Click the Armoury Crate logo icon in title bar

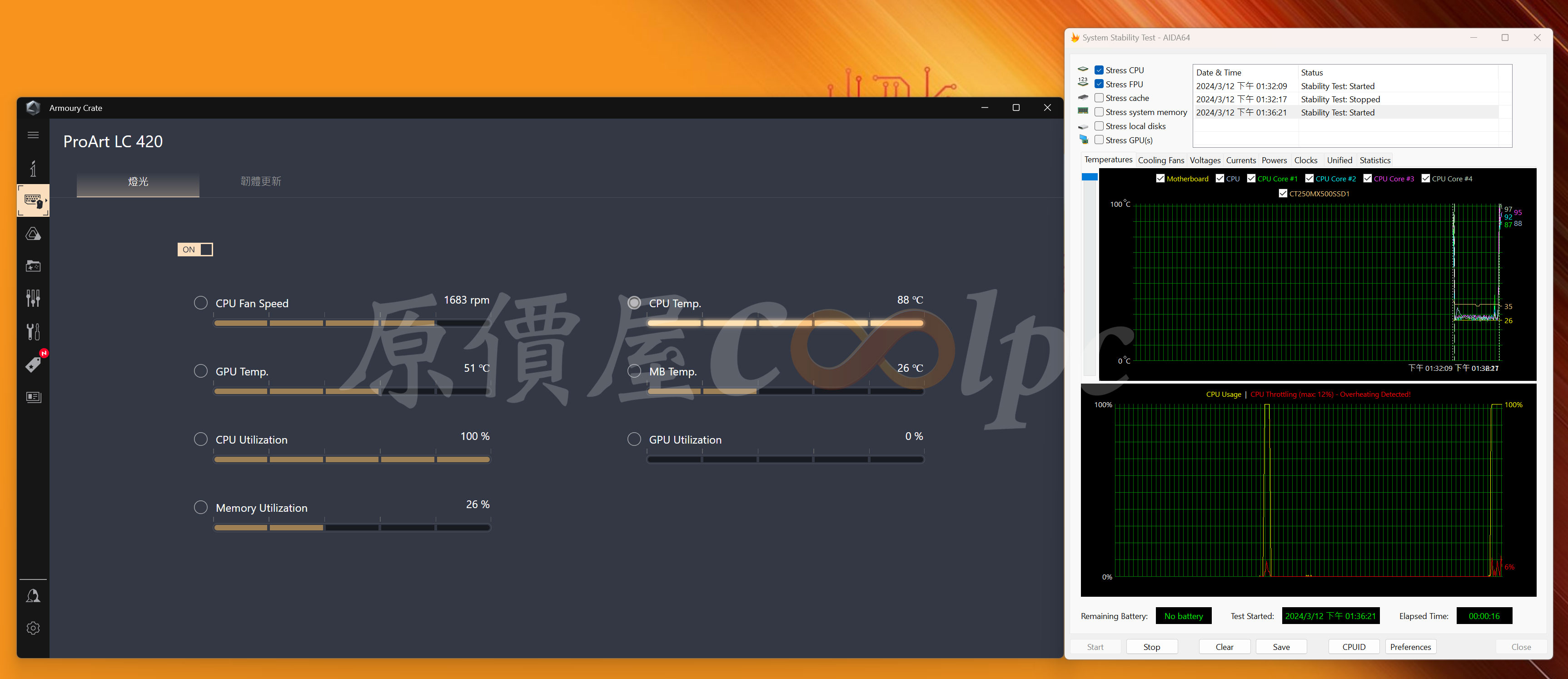click(34, 108)
